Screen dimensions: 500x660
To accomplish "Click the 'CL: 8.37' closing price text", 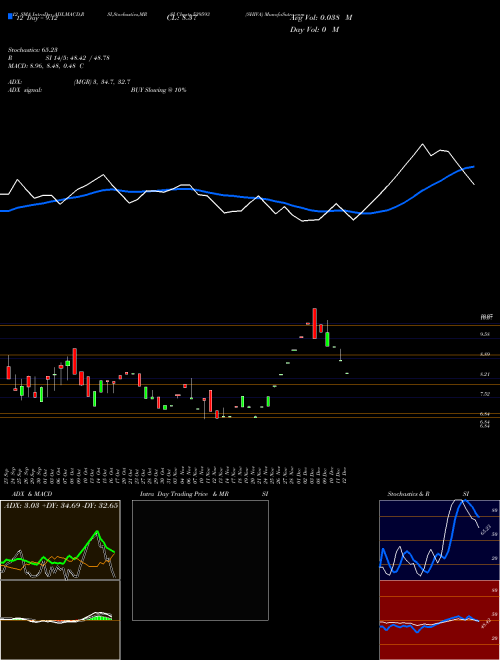I will (182, 18).
